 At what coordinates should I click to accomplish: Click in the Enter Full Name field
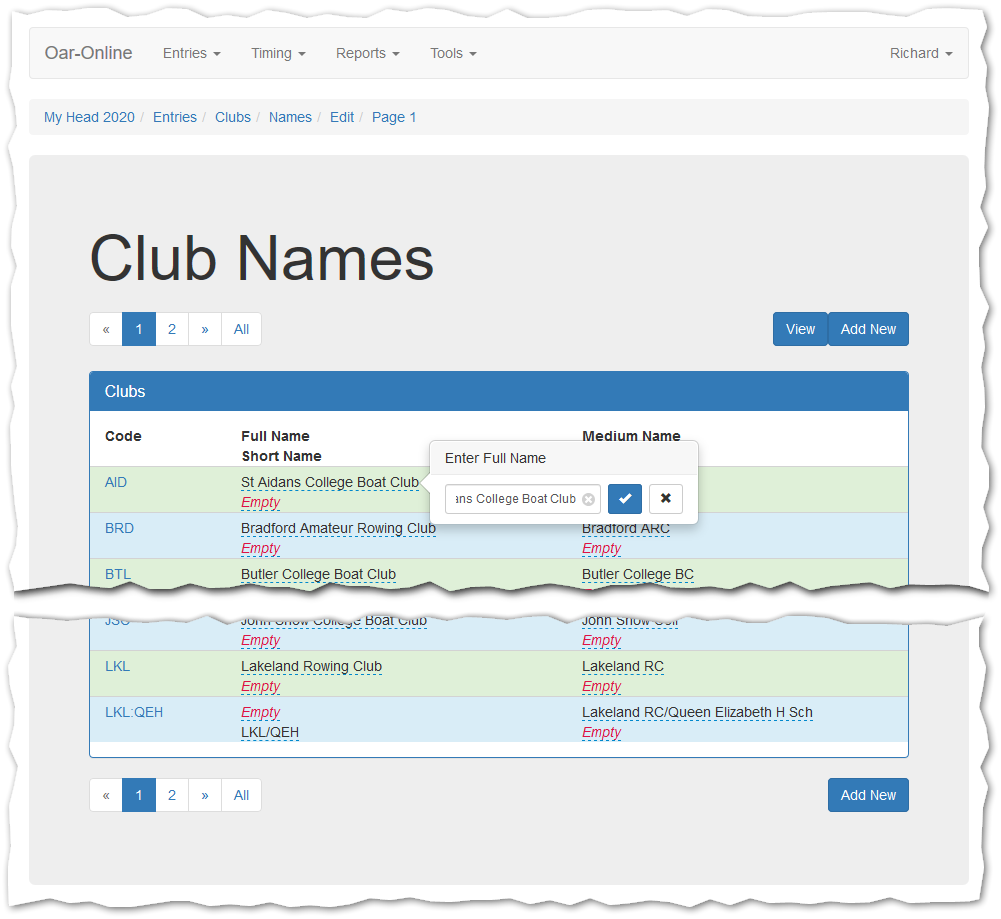point(512,499)
